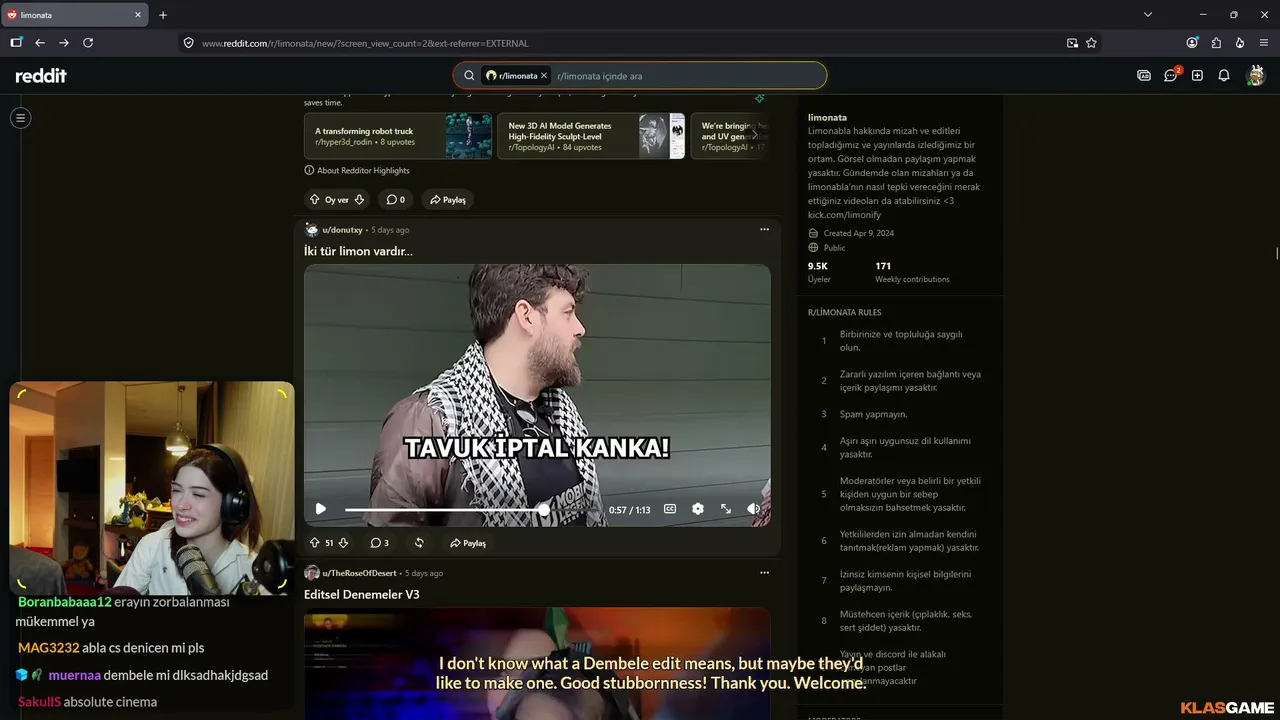Seek on the video progress bar
The image size is (1280, 720).
470,510
